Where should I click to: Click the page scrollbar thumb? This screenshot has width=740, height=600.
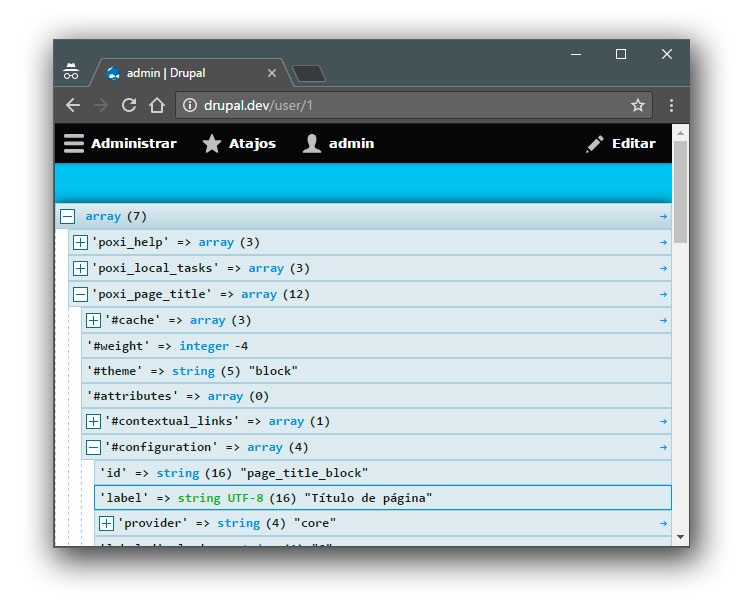681,192
